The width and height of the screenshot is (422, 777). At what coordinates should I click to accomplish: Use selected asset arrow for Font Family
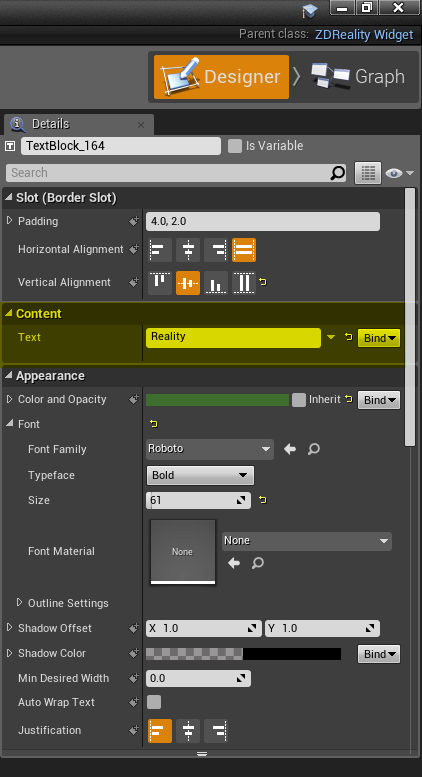[x=290, y=449]
